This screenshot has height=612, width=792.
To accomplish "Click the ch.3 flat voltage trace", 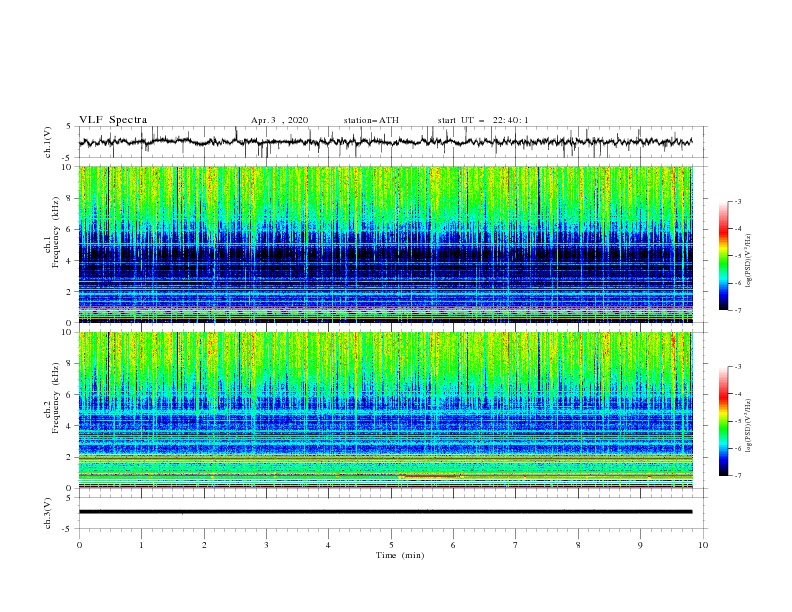I will pos(385,512).
